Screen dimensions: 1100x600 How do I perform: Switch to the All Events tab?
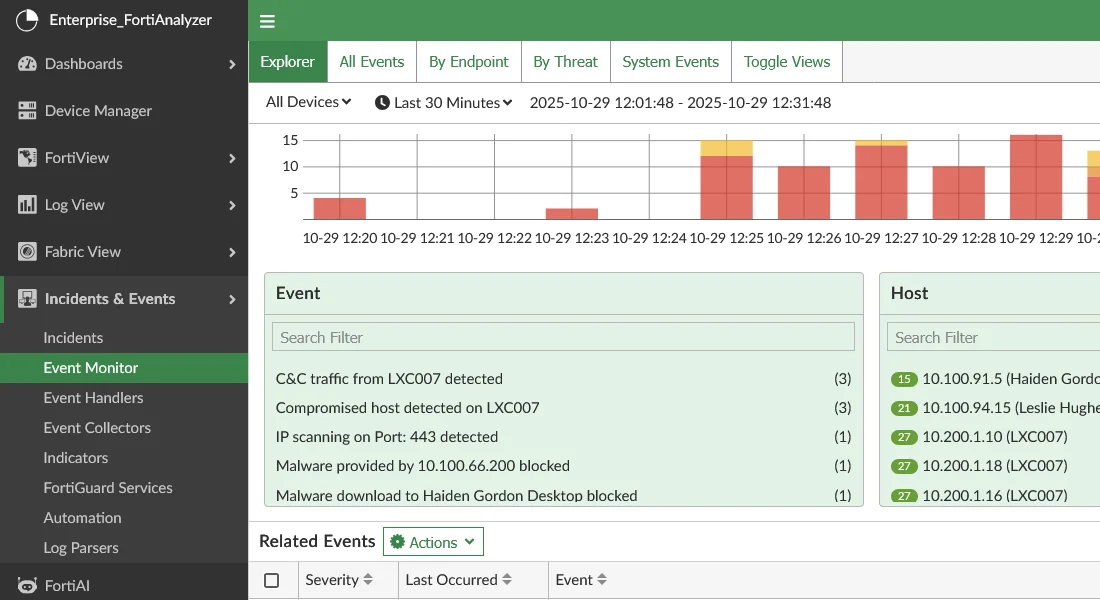(x=372, y=62)
